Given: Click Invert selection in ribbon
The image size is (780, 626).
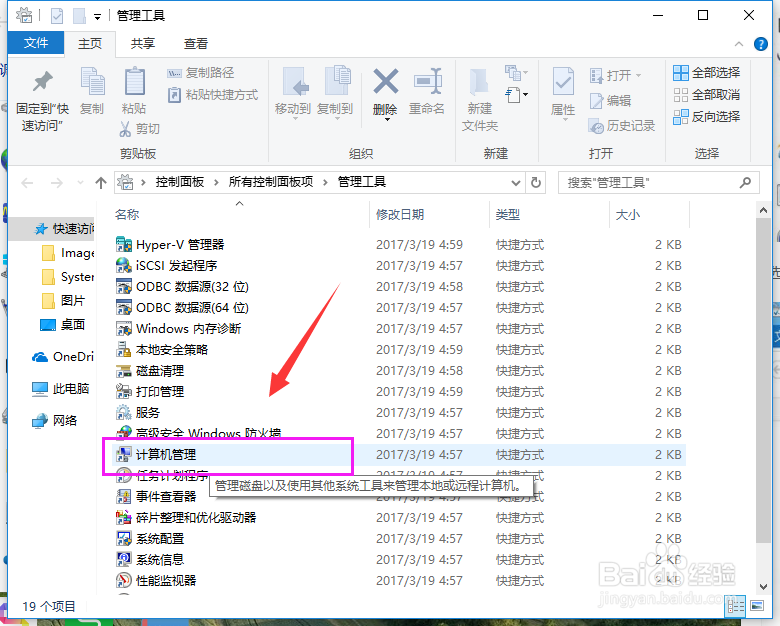Looking at the screenshot, I should (706, 116).
